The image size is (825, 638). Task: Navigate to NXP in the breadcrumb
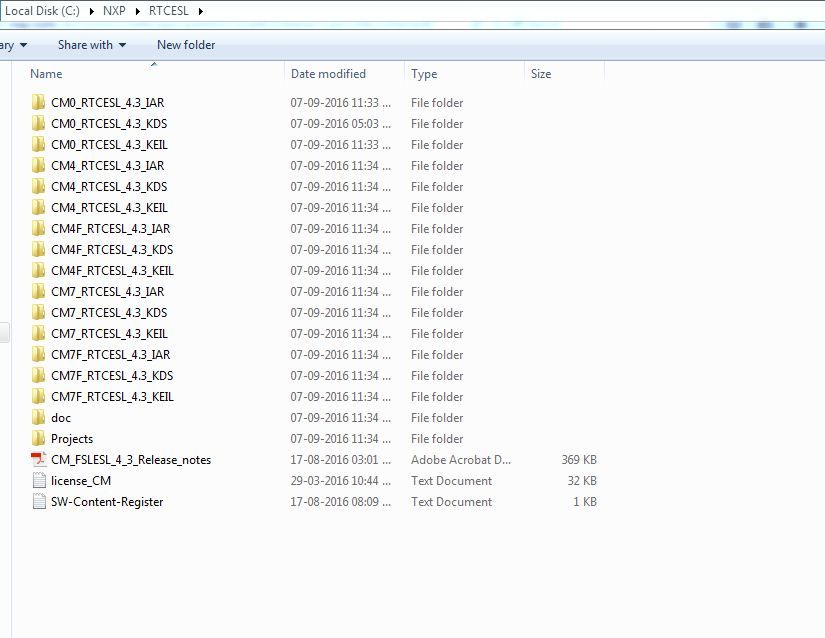click(x=114, y=11)
